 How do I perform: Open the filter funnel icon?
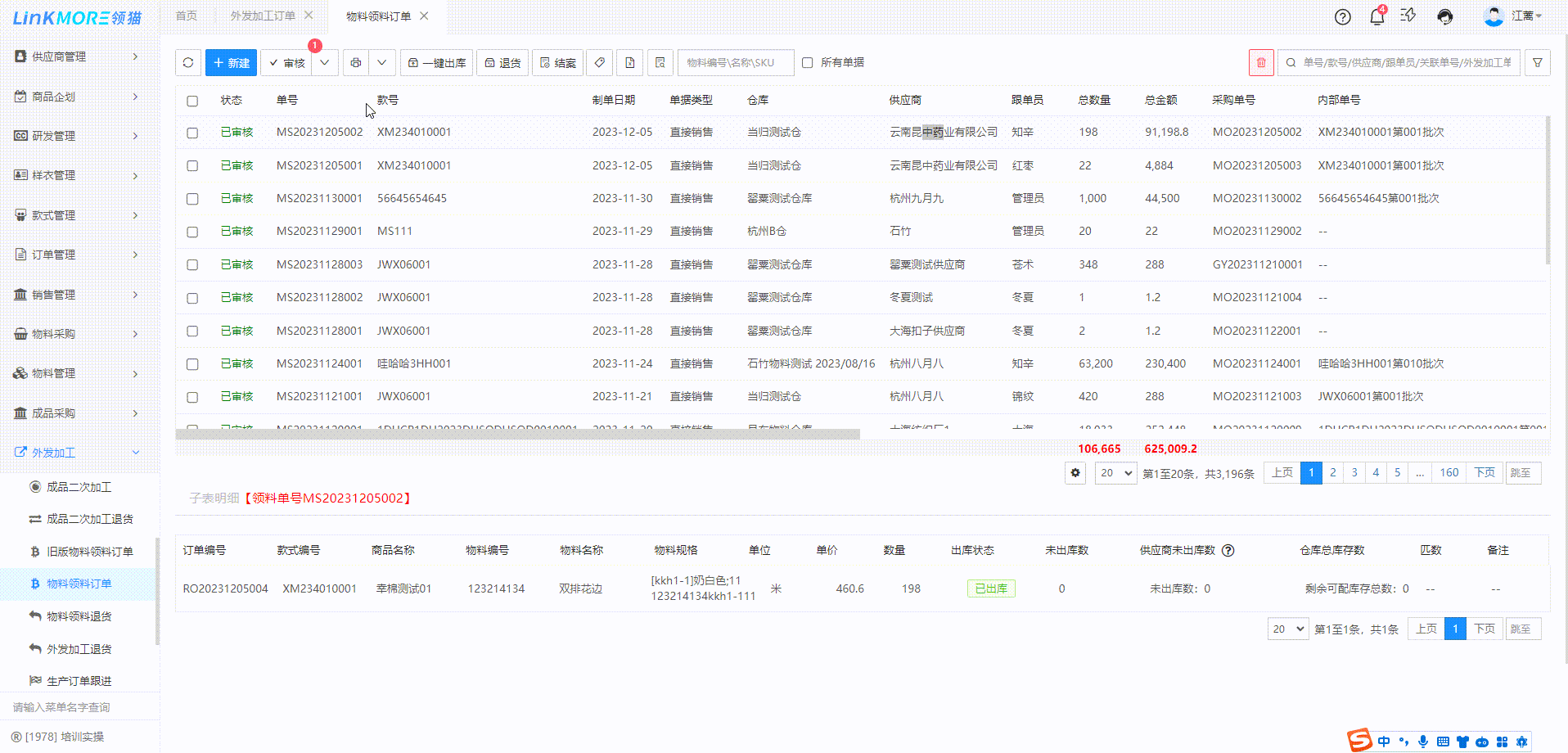click(1537, 63)
